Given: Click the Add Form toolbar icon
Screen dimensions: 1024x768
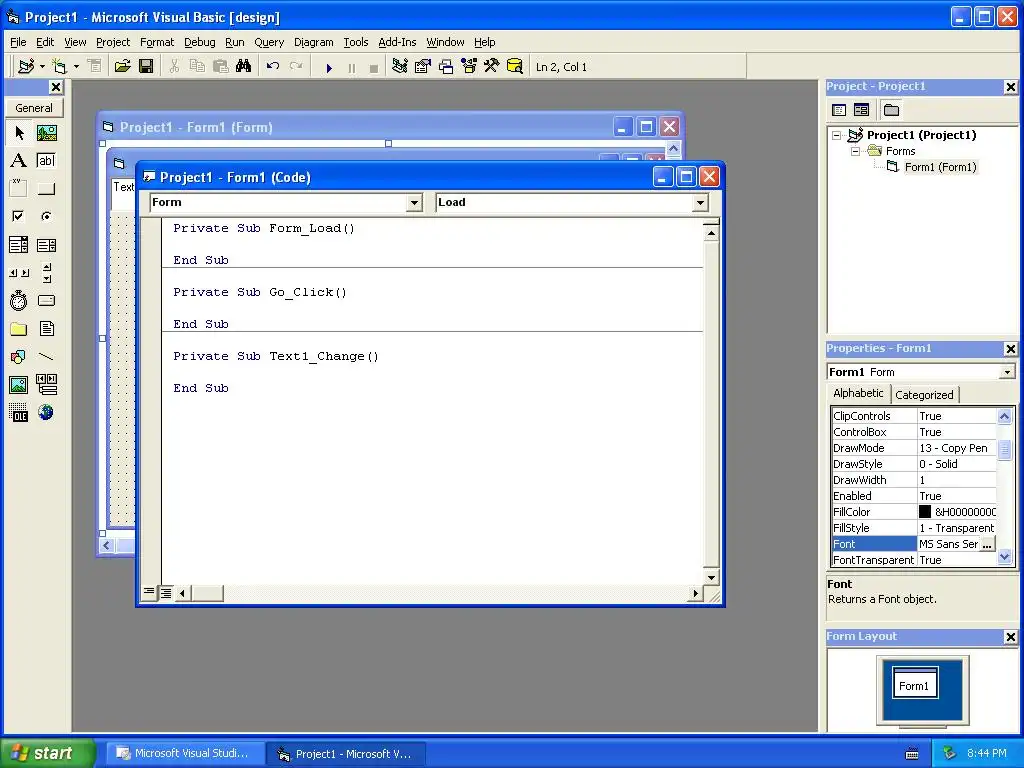Looking at the screenshot, I should click(x=59, y=67).
